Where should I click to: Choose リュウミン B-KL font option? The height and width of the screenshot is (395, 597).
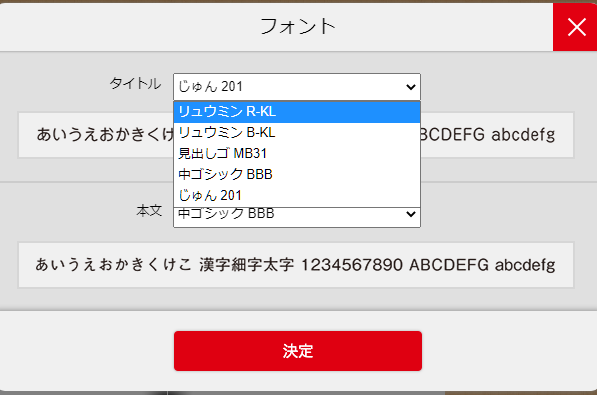297,133
